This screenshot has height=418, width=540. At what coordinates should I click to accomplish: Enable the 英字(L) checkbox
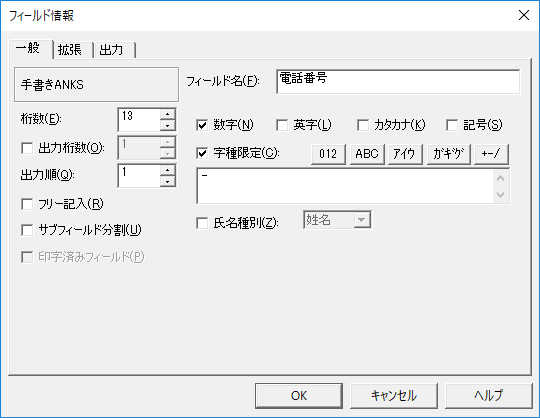282,125
